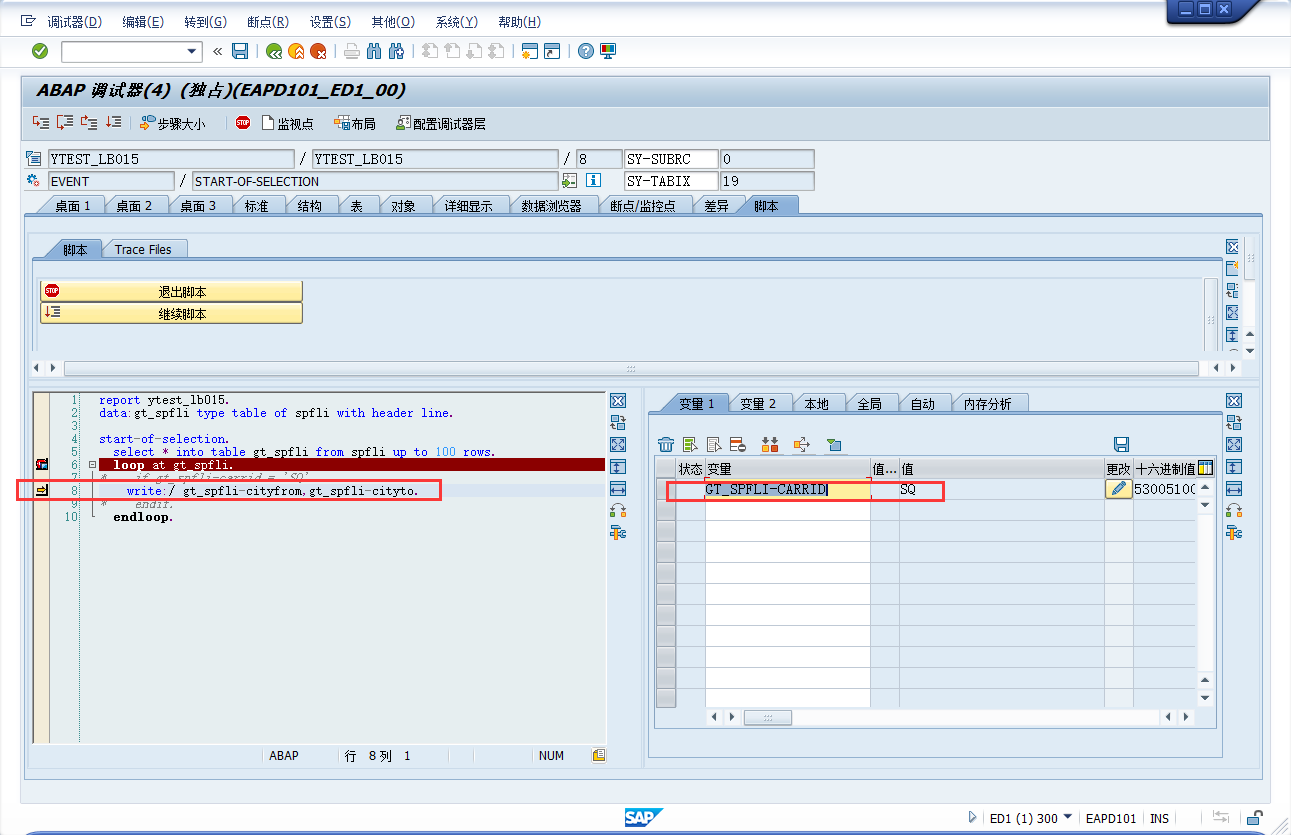1291x835 pixels.
Task: Click the code editor status icon beside NUM
Action: coord(599,756)
